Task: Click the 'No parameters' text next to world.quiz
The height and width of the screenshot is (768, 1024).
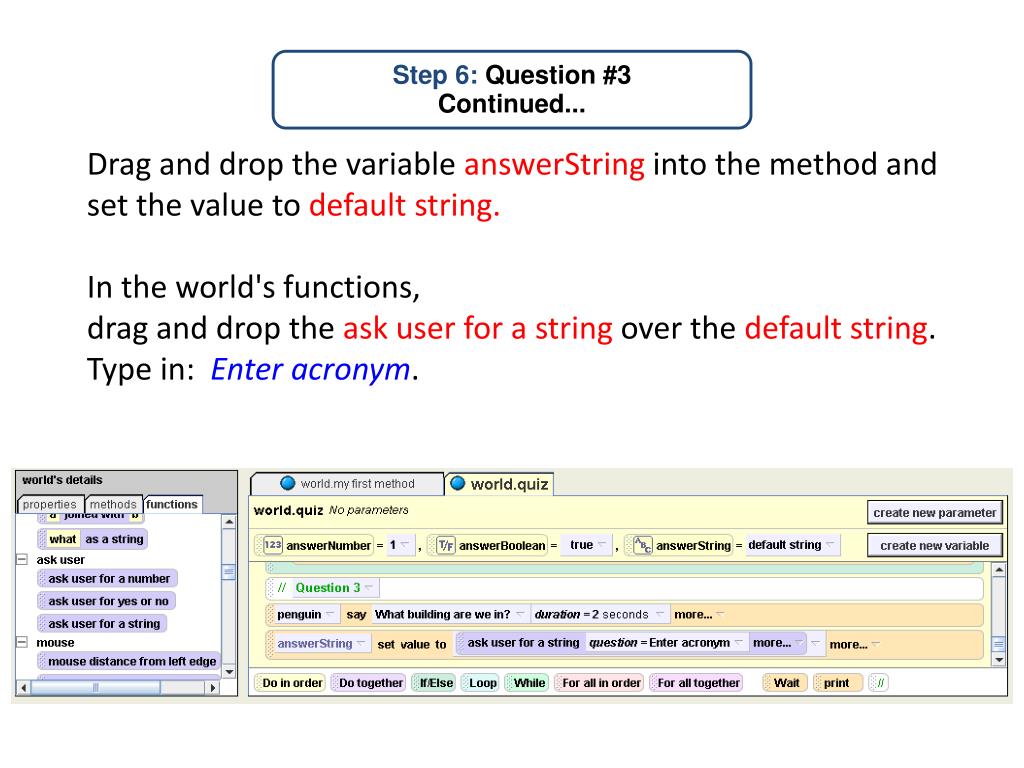Action: [x=368, y=510]
